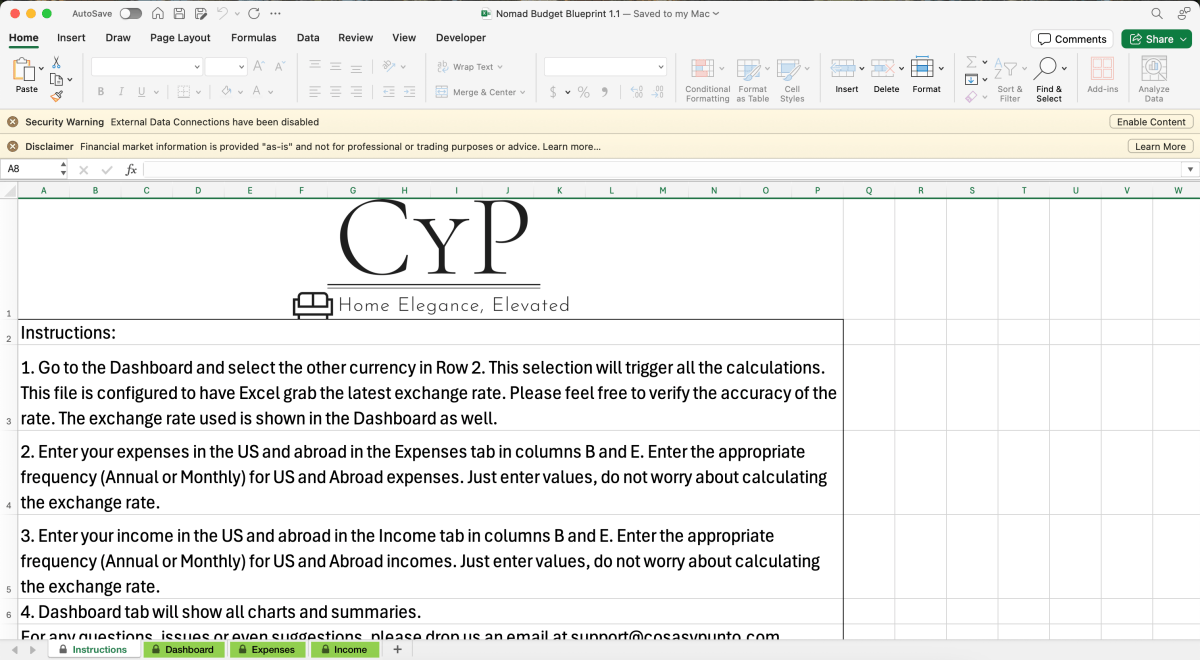The width and height of the screenshot is (1200, 660).
Task: Click the Enable Content button
Action: (x=1151, y=122)
